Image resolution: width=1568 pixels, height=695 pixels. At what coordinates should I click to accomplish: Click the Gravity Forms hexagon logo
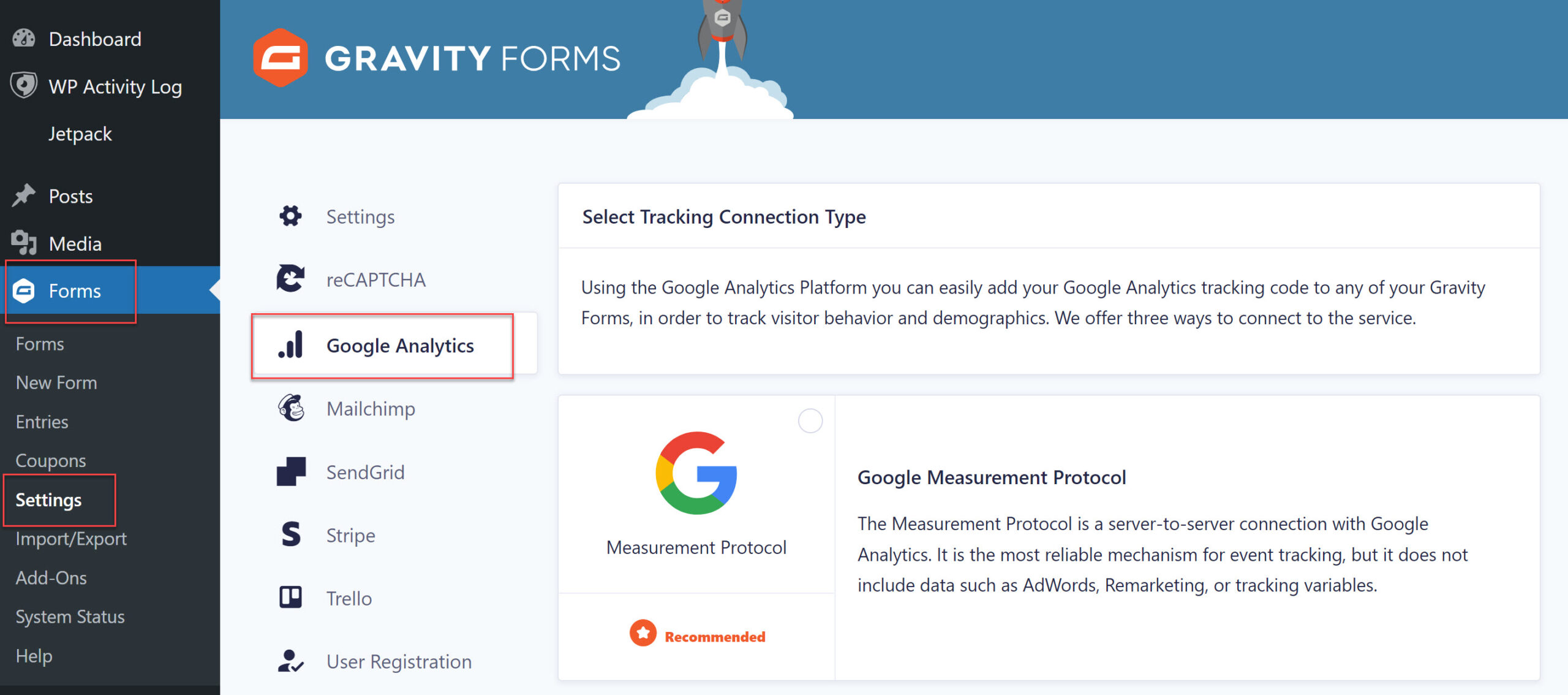coord(281,58)
